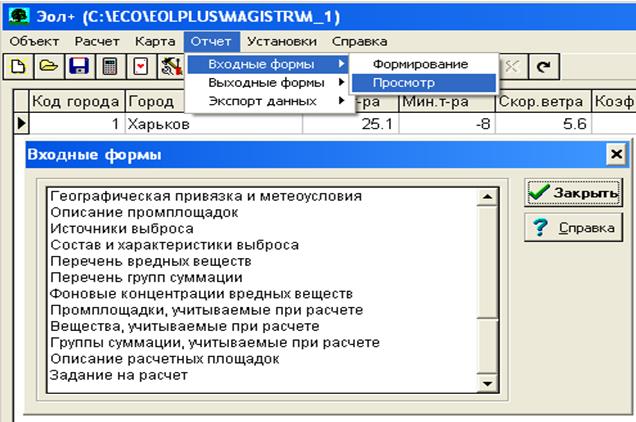Click the New document toolbar icon
Screen dimensions: 636x422
pyautogui.click(x=18, y=66)
